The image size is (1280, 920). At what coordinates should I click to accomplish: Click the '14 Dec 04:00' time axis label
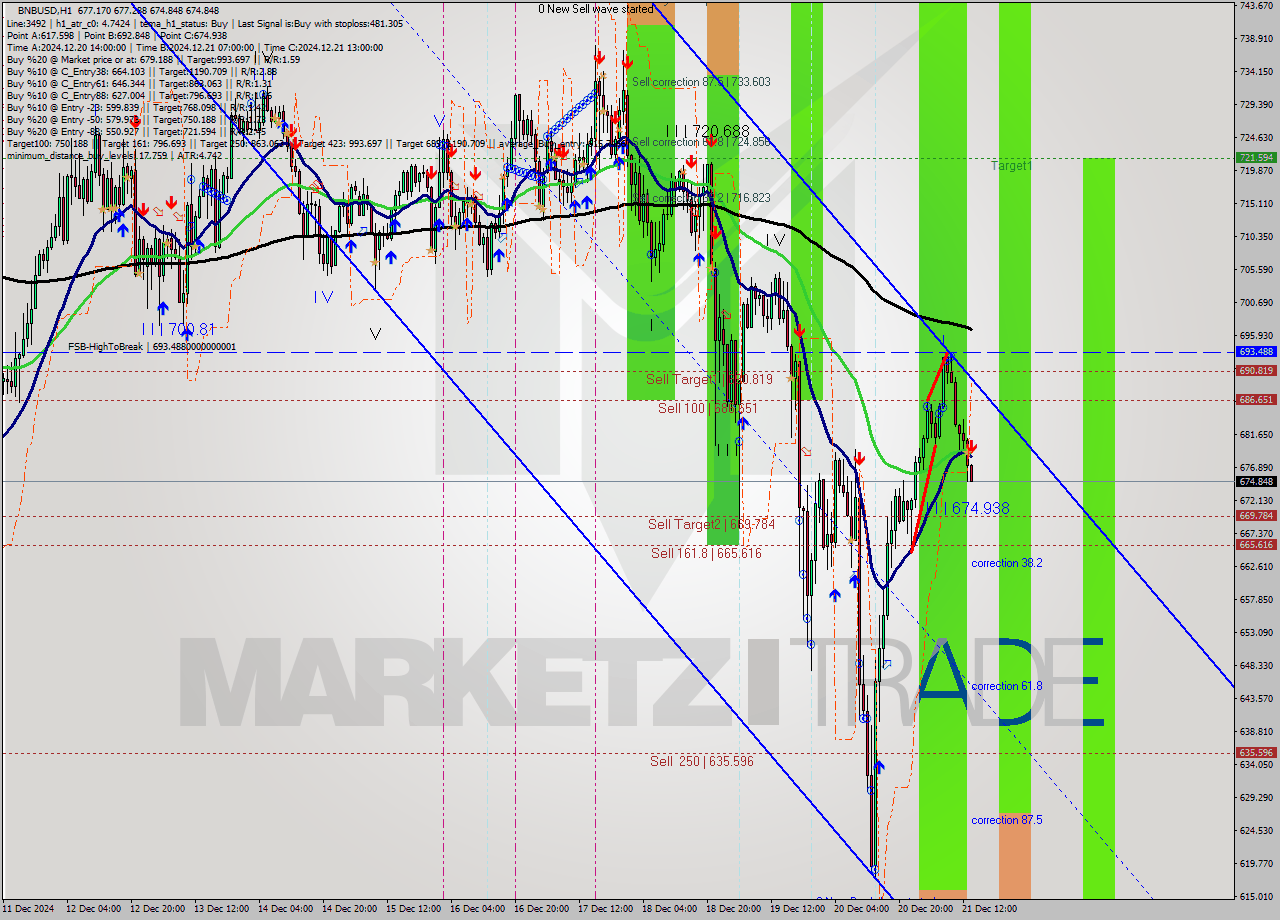tap(285, 909)
